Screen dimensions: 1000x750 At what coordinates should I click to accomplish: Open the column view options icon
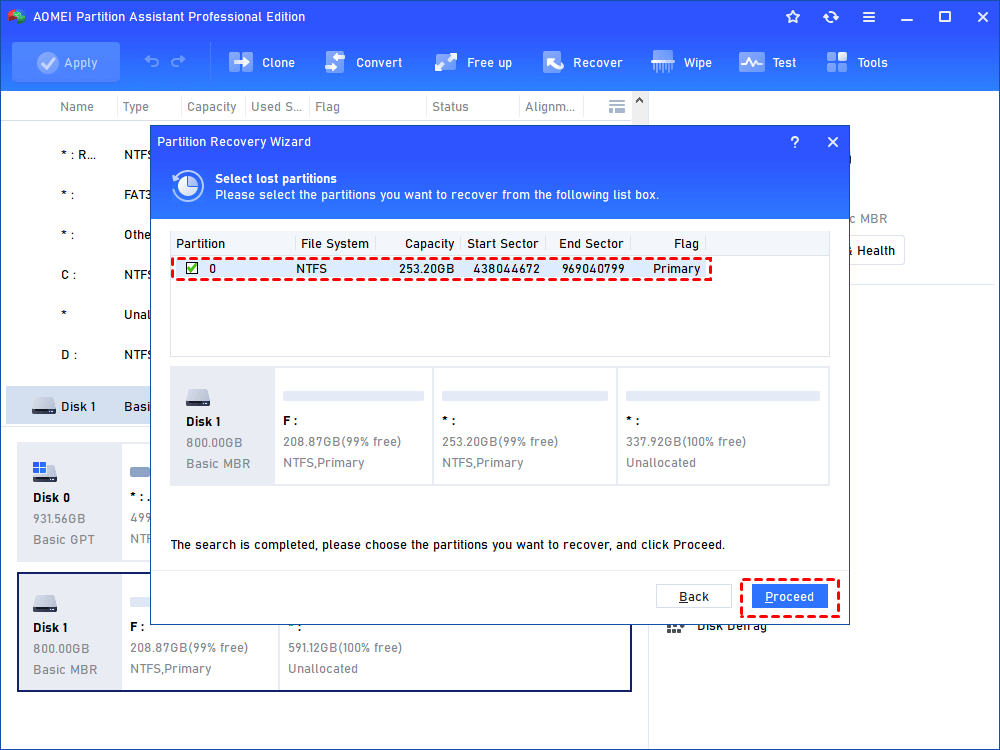pyautogui.click(x=616, y=105)
